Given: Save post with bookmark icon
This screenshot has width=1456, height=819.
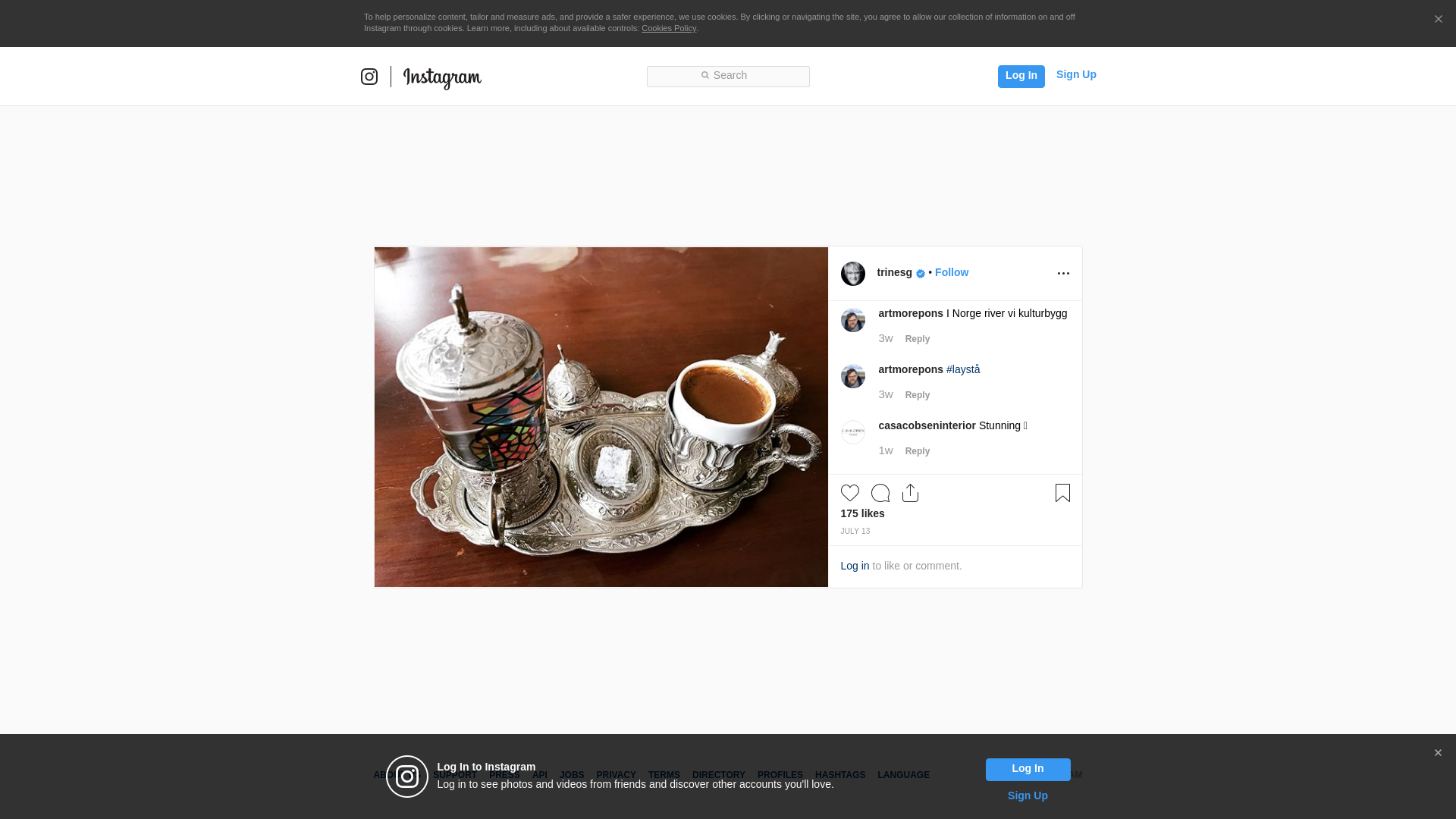Looking at the screenshot, I should pyautogui.click(x=1062, y=493).
